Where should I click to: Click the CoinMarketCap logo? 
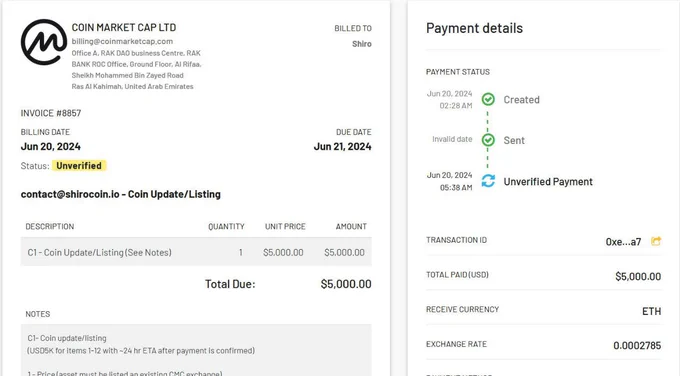(44, 42)
